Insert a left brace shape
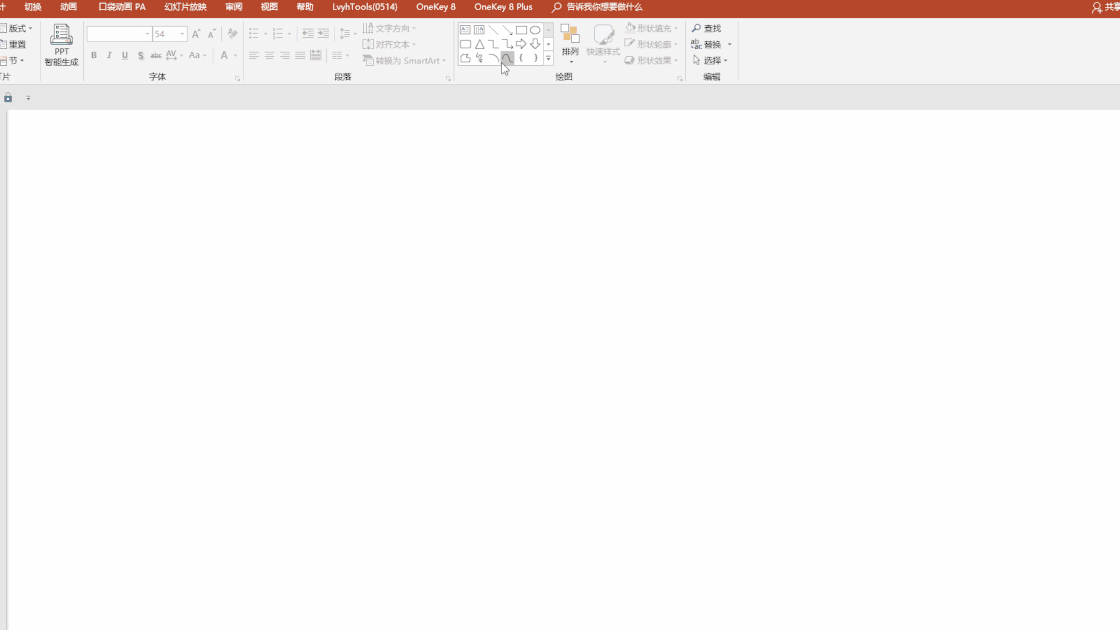 point(521,58)
